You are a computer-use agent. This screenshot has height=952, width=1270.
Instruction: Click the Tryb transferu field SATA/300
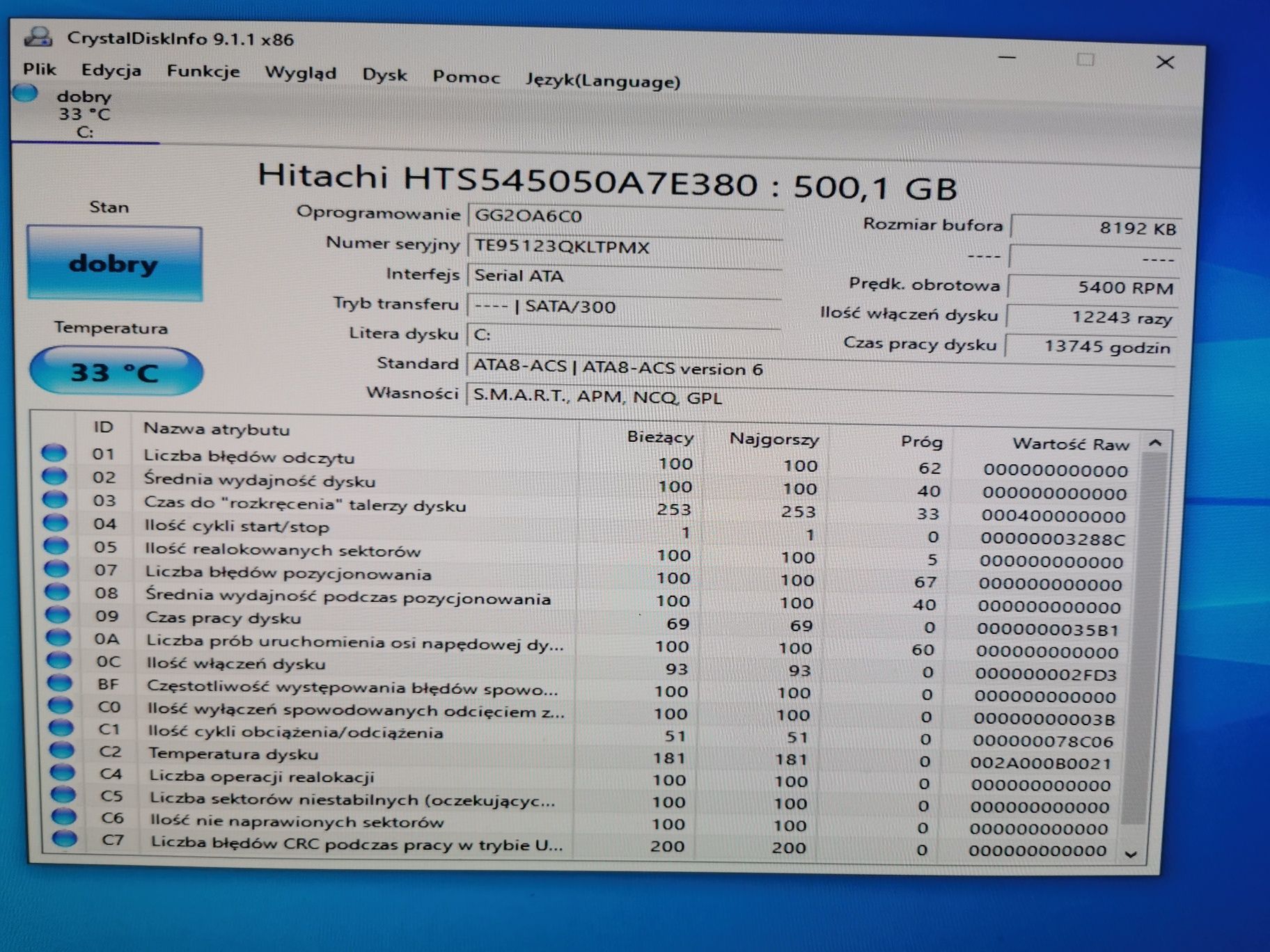tap(625, 306)
